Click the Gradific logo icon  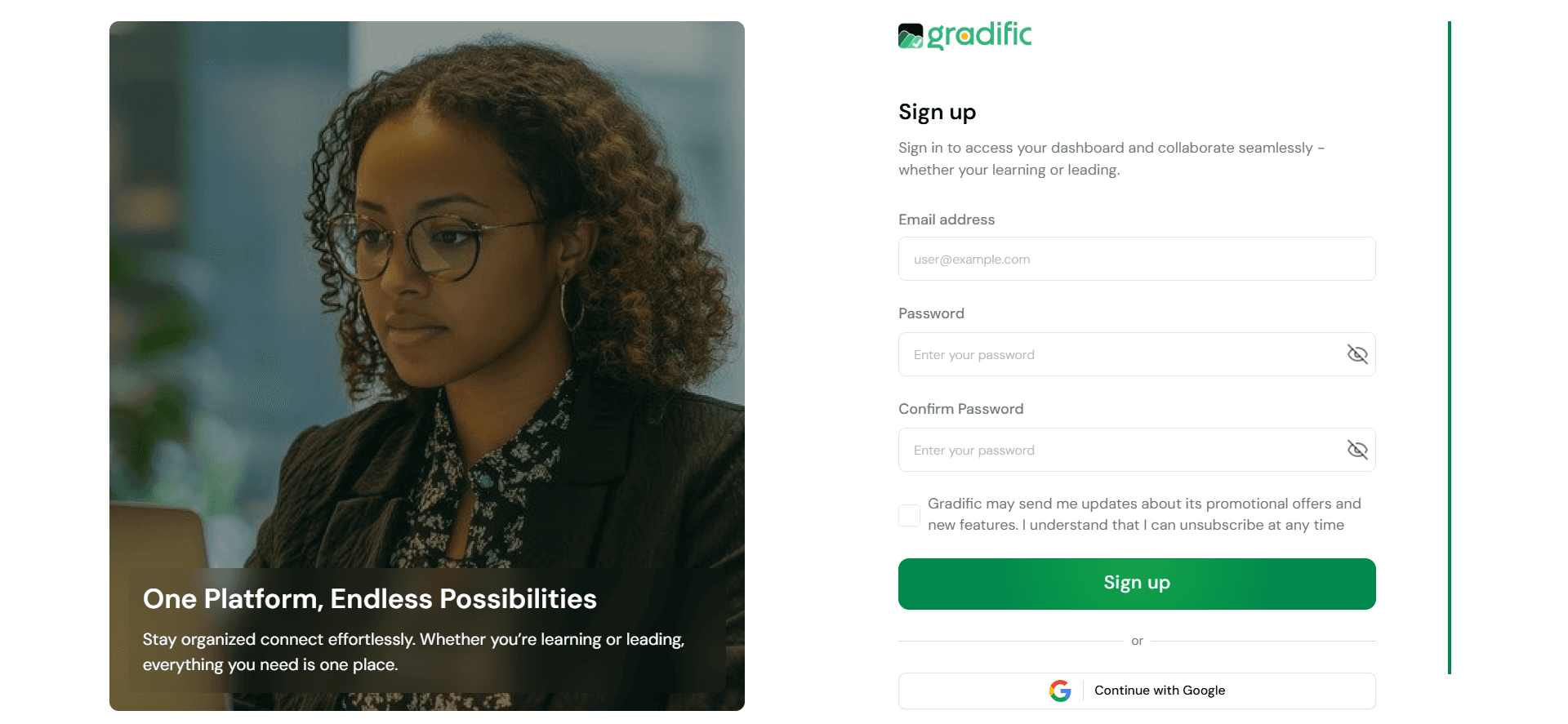pyautogui.click(x=911, y=36)
